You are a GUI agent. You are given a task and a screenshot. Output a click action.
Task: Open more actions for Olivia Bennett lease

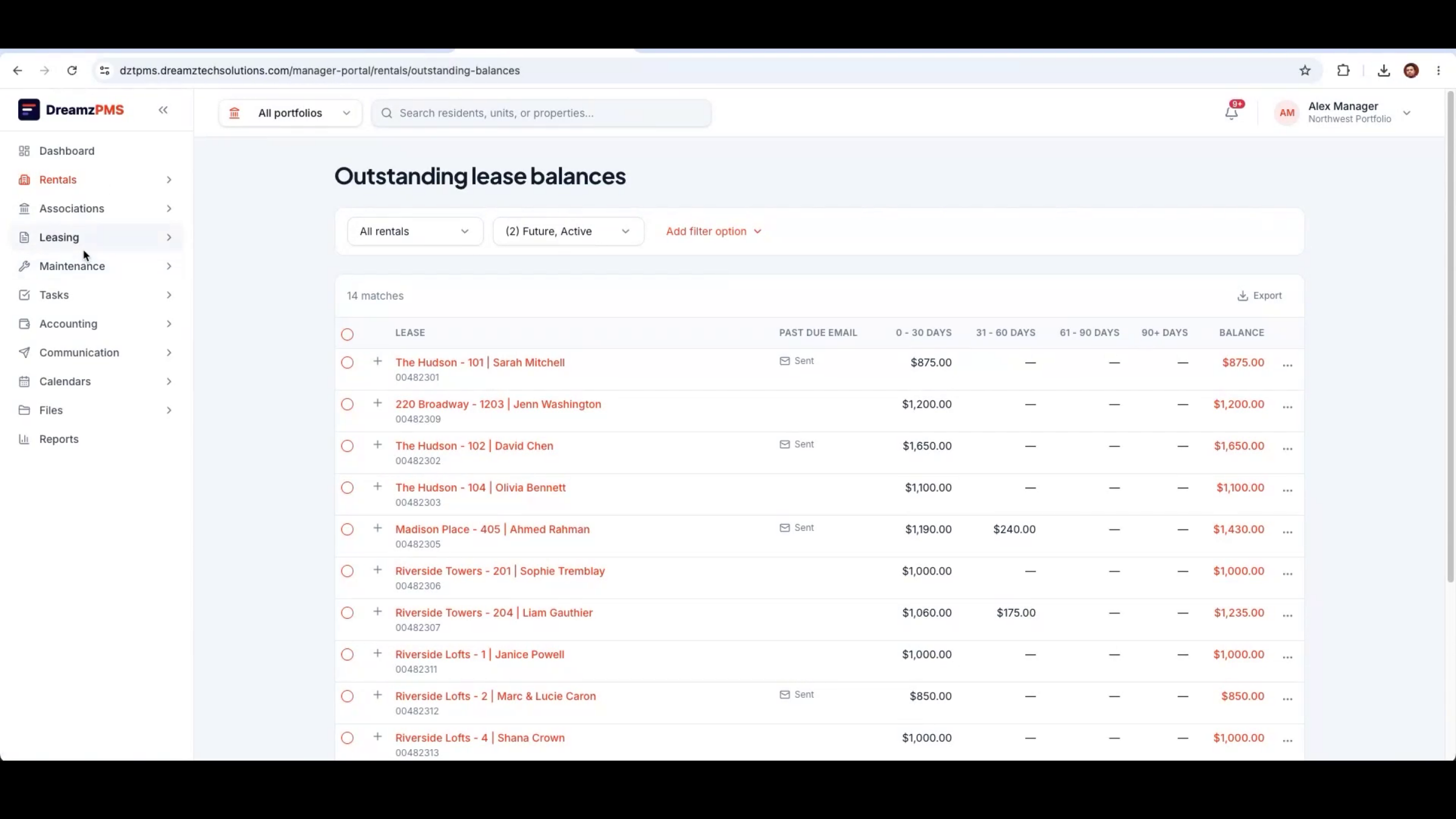click(x=1287, y=490)
